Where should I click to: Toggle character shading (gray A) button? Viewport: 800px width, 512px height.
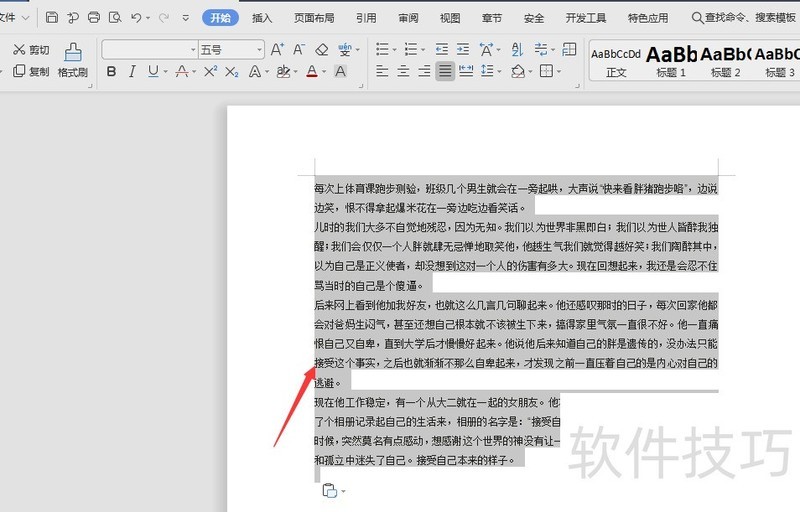click(x=340, y=71)
